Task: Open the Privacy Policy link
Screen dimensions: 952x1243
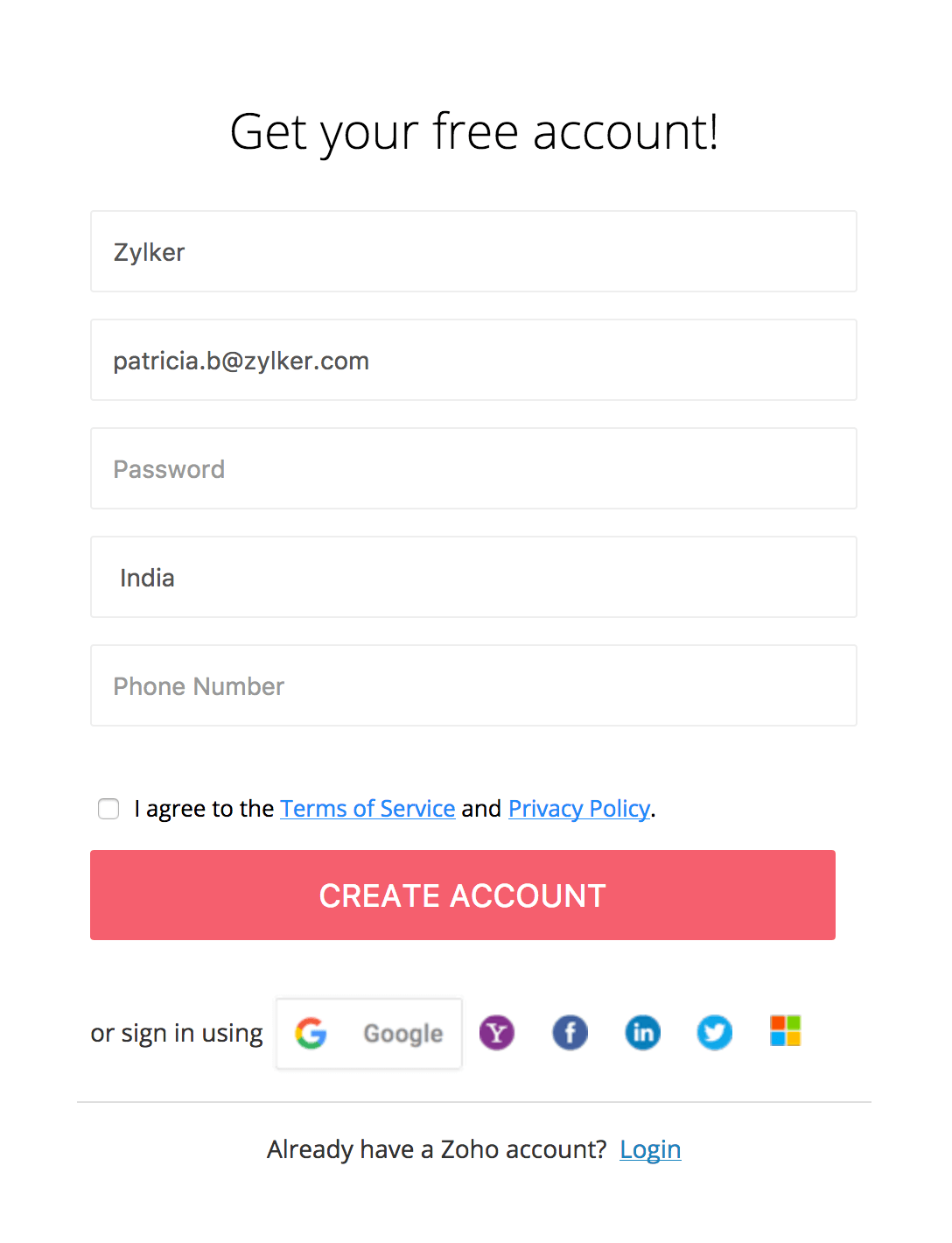Action: [579, 809]
